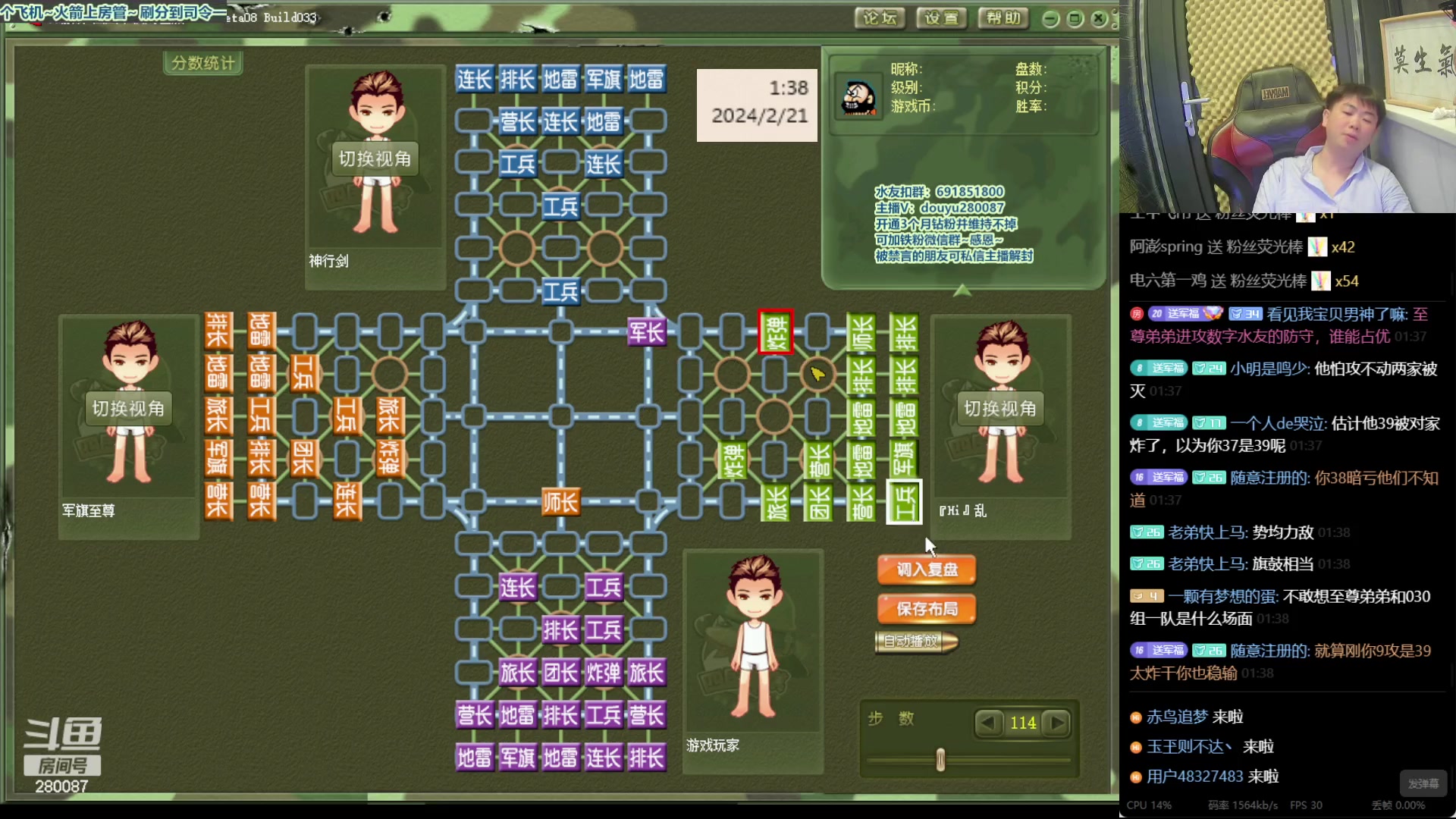The width and height of the screenshot is (1456, 819).
Task: Select the green 军旗 piece on right side
Action: [904, 459]
